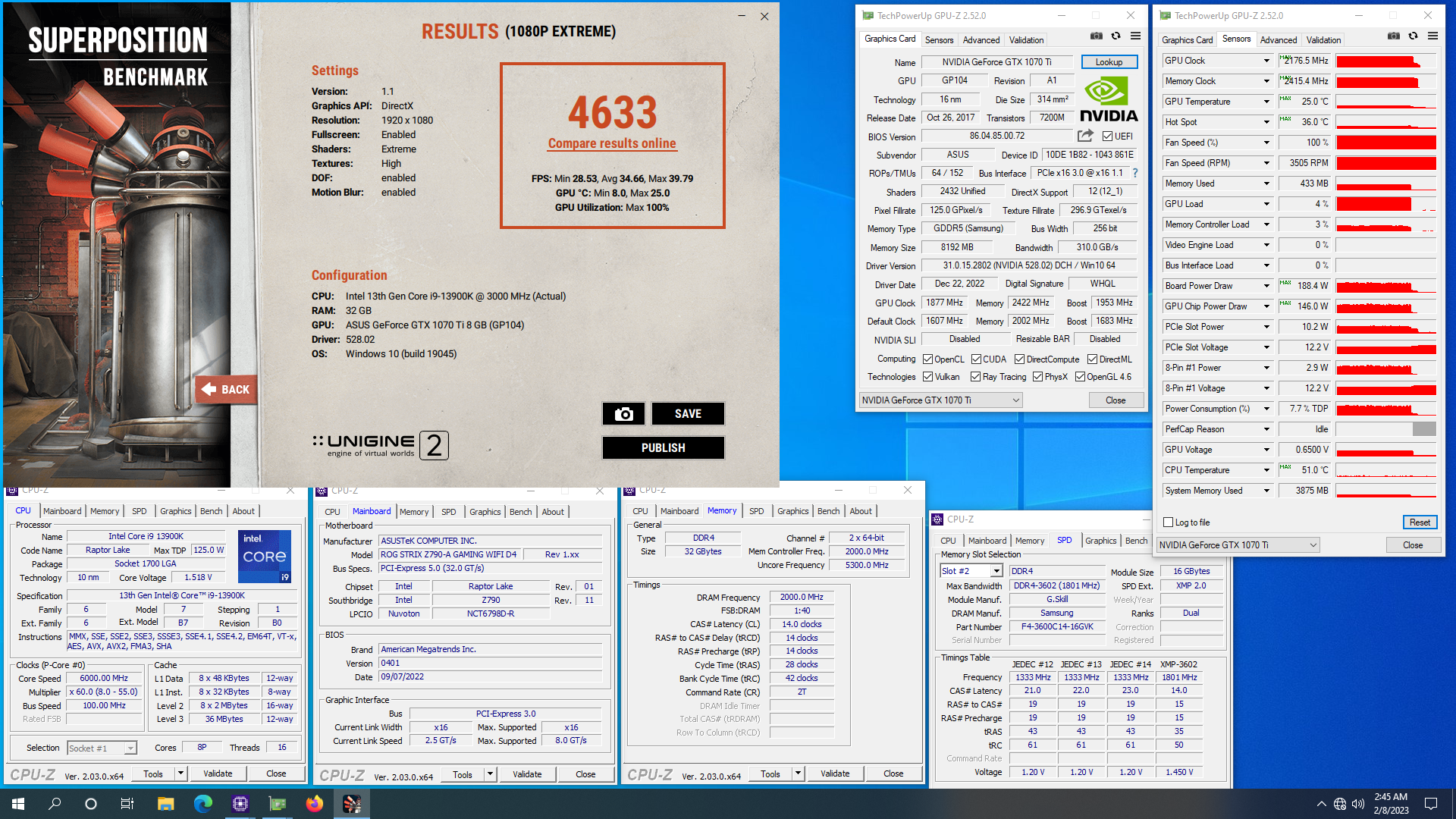This screenshot has height=819, width=1456.
Task: Toggle the Ray Tracing checkbox
Action: [x=976, y=377]
